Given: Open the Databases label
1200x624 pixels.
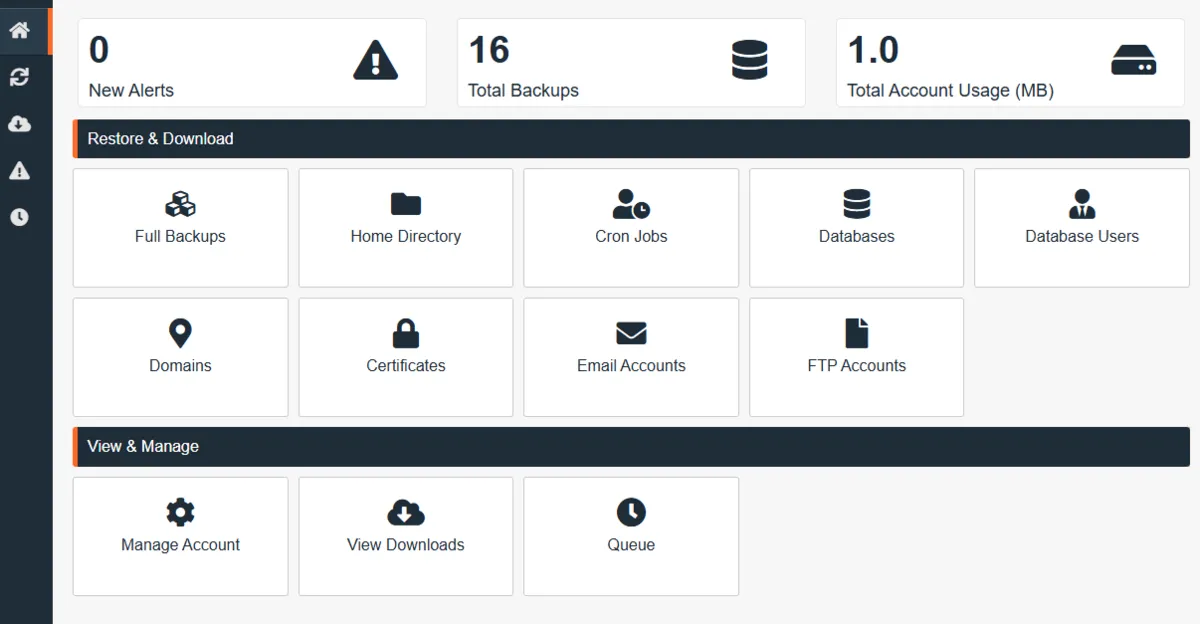Looking at the screenshot, I should click(857, 237).
